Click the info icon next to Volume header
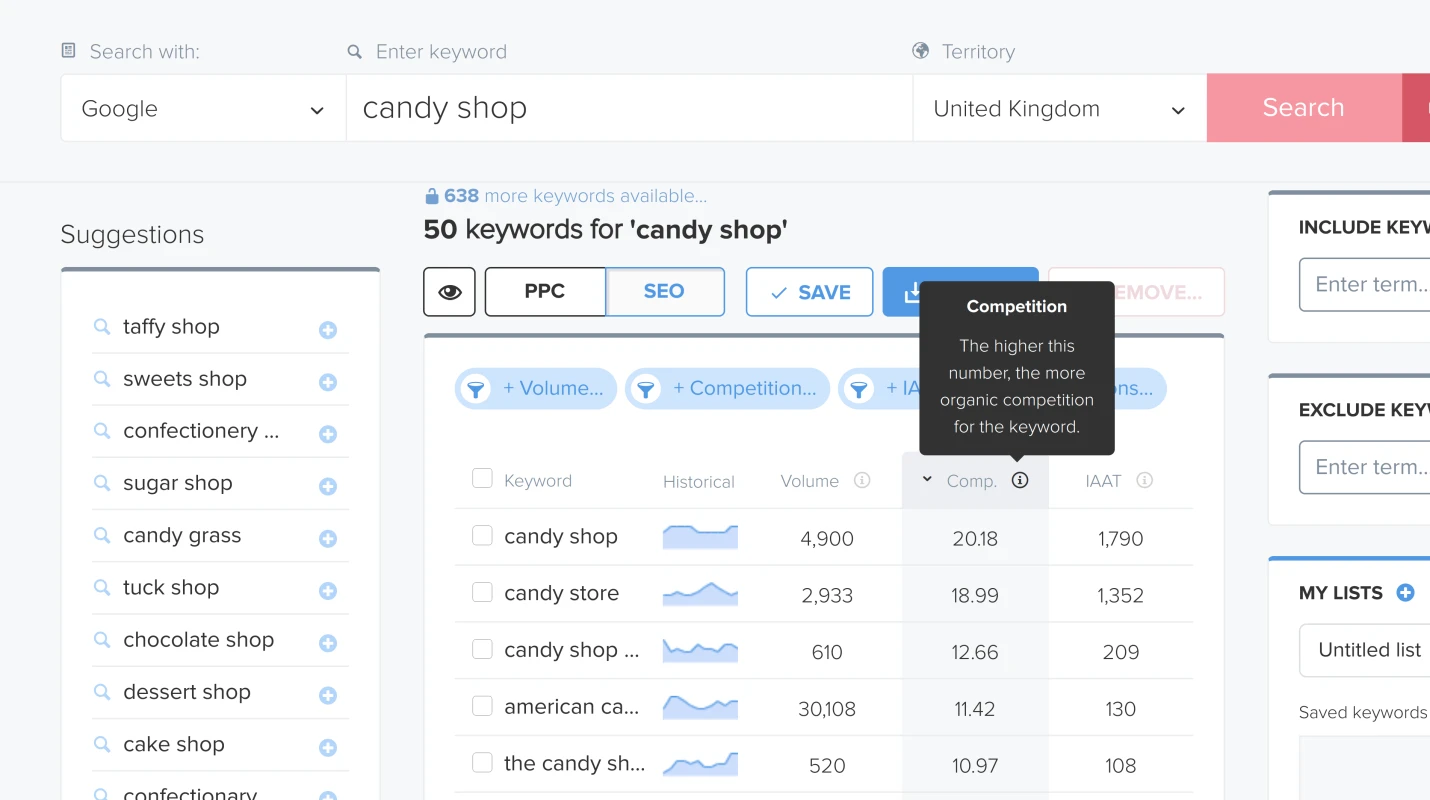This screenshot has height=800, width=1430. pyautogui.click(x=861, y=480)
